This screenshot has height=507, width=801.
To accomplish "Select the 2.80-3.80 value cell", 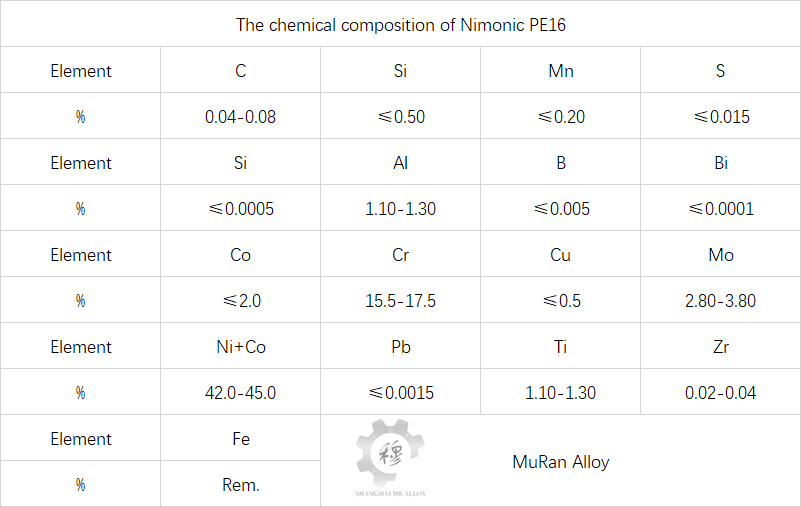I will 720,301.
